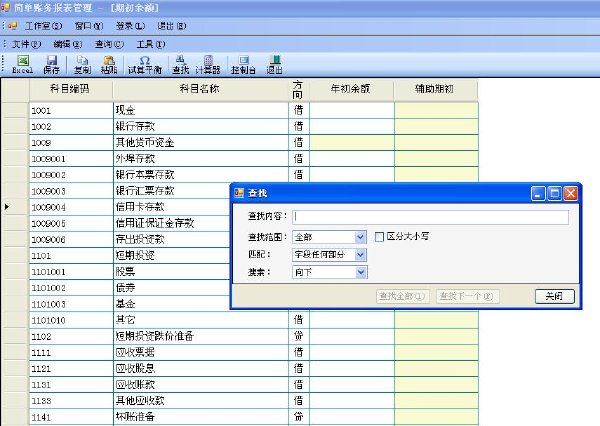Click the 年初余额 cell for 现金 row

click(352, 110)
